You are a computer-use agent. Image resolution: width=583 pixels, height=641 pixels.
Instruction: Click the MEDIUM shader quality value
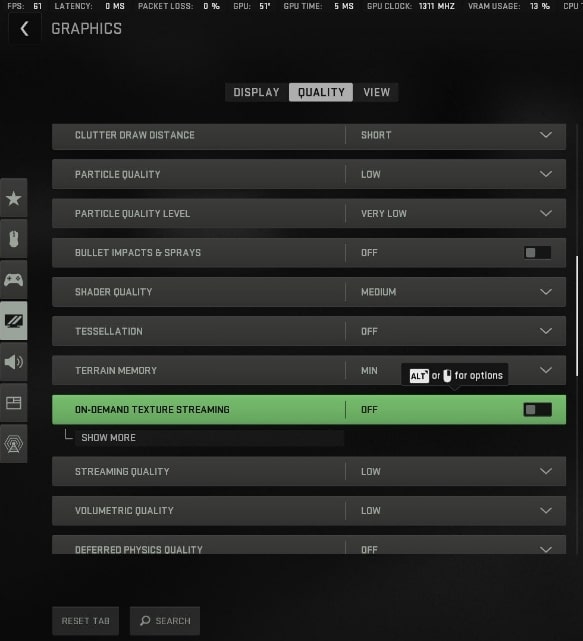(379, 292)
